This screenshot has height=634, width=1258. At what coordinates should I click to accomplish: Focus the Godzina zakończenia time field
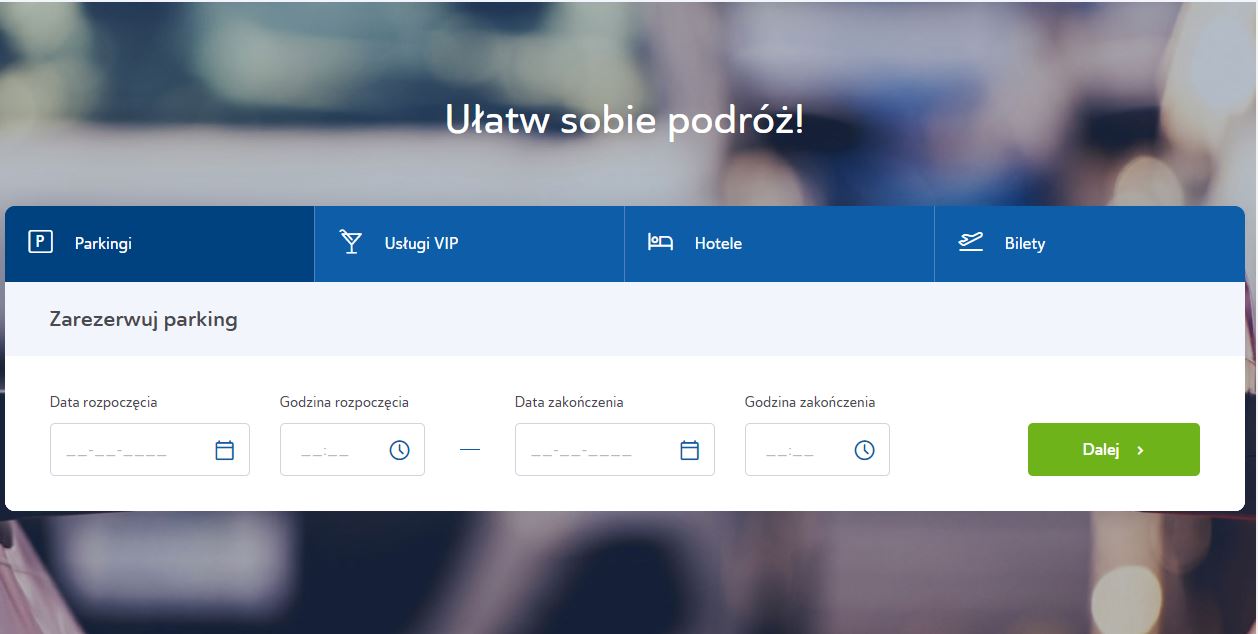(x=795, y=450)
